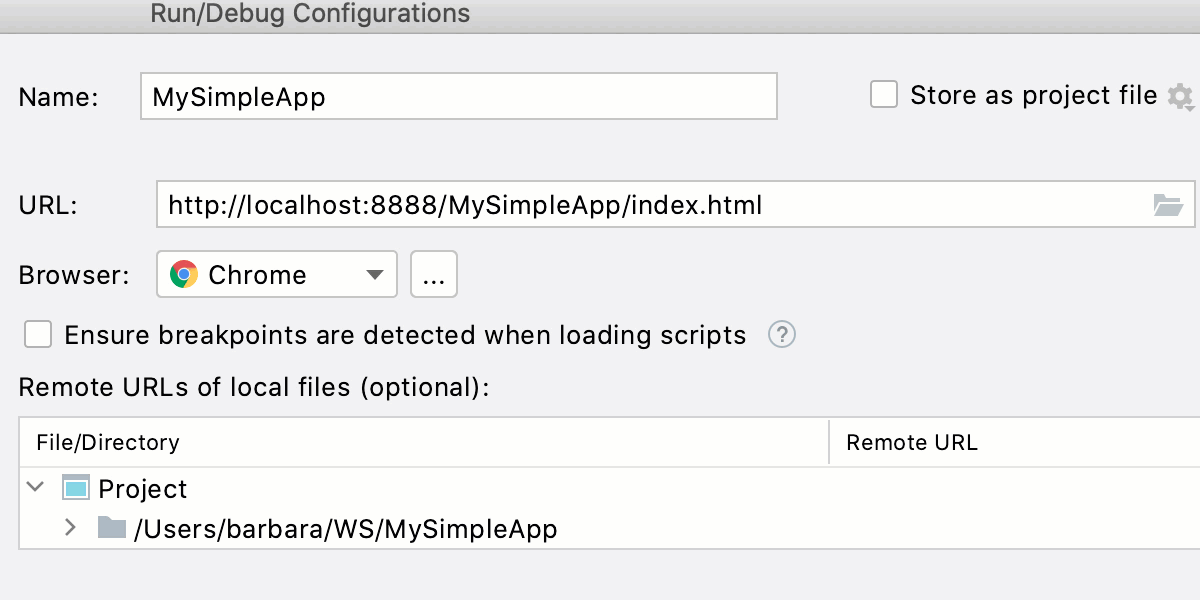
Task: Open the Browser selection dropdown
Action: pyautogui.click(x=276, y=274)
